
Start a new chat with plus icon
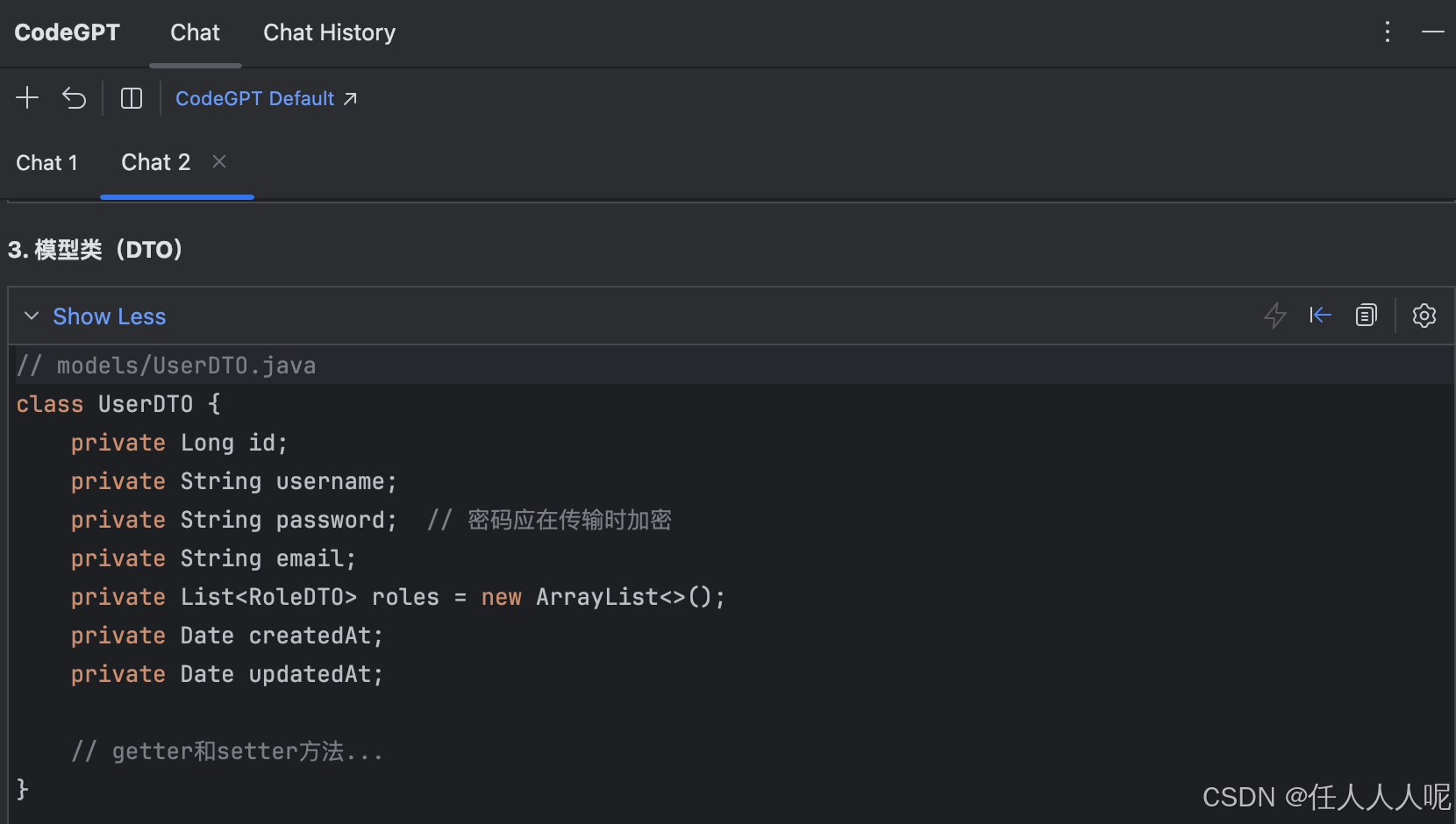(27, 97)
